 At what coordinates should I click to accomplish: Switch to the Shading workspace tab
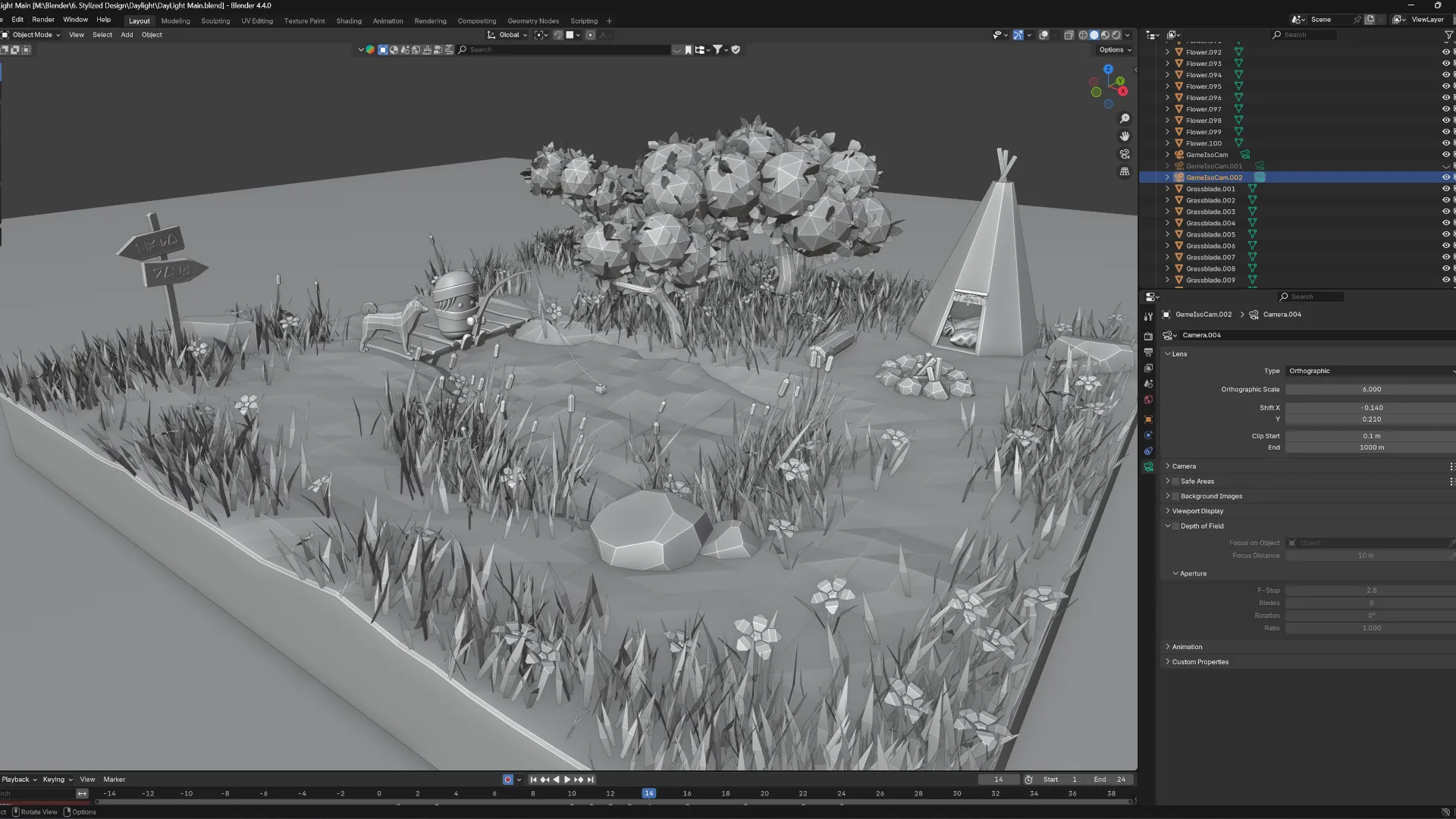[349, 21]
